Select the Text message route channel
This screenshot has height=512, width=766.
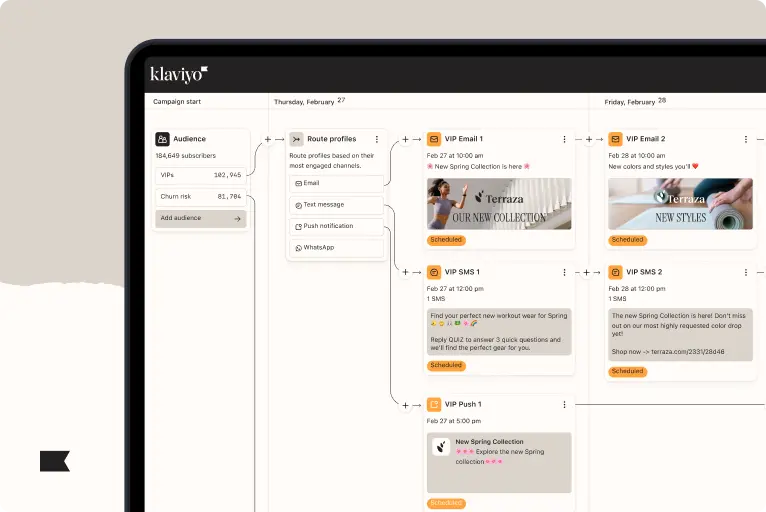point(337,205)
